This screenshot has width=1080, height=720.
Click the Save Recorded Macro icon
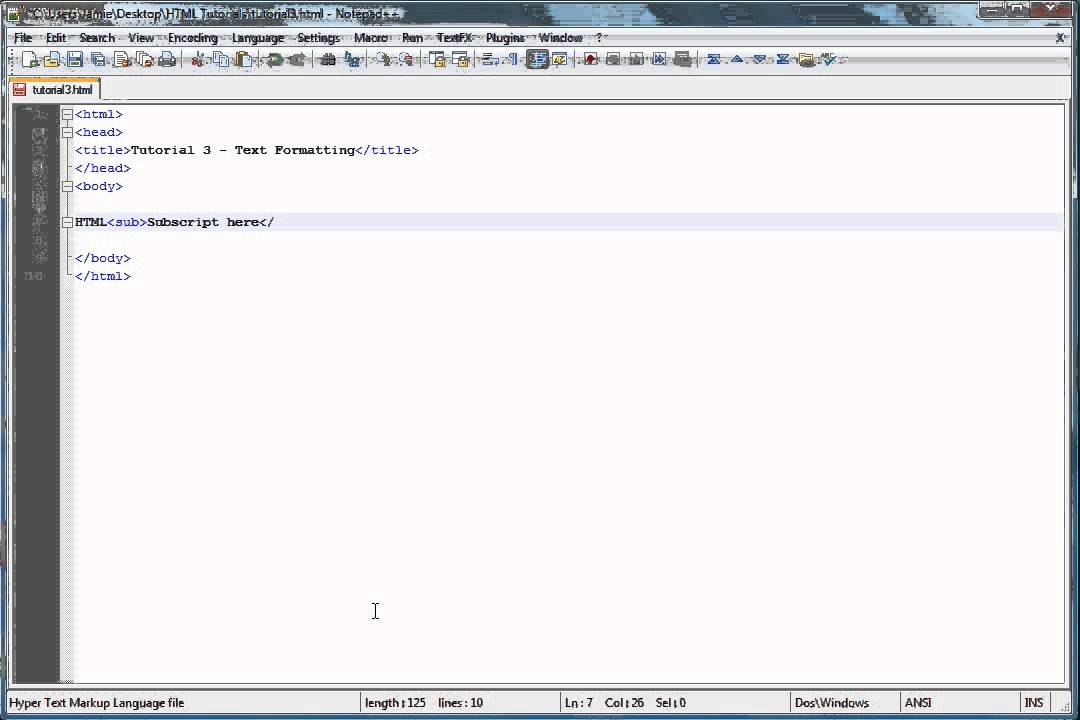pos(682,60)
